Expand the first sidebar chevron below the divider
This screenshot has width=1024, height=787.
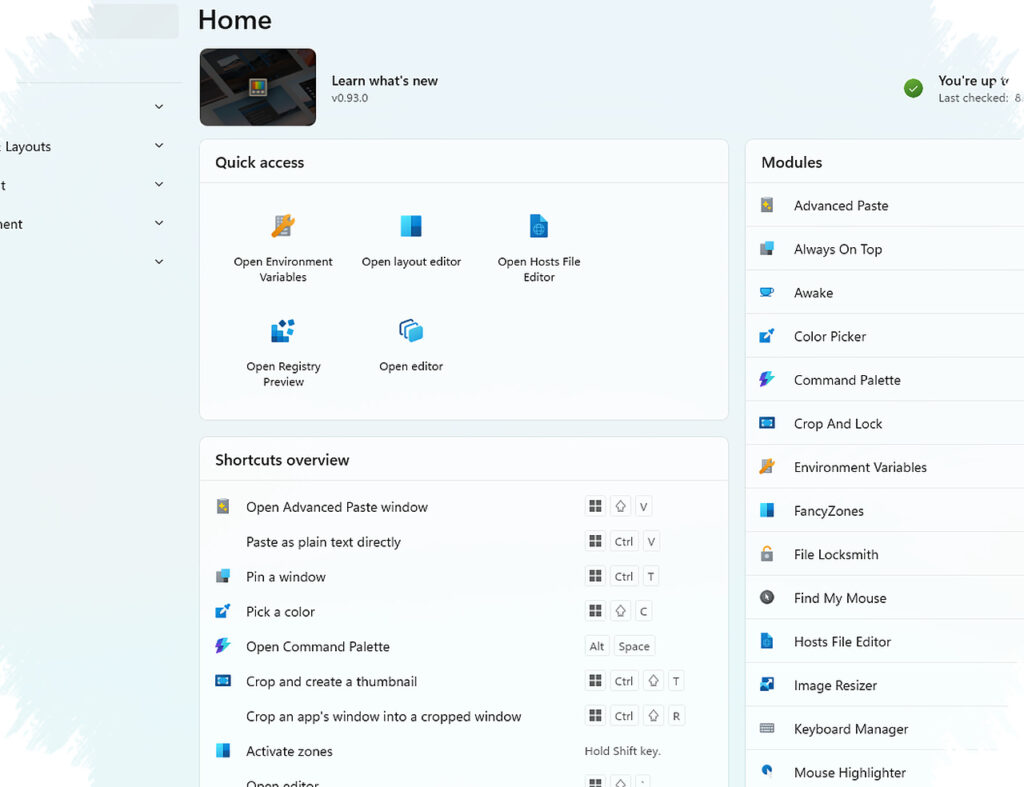(x=159, y=106)
